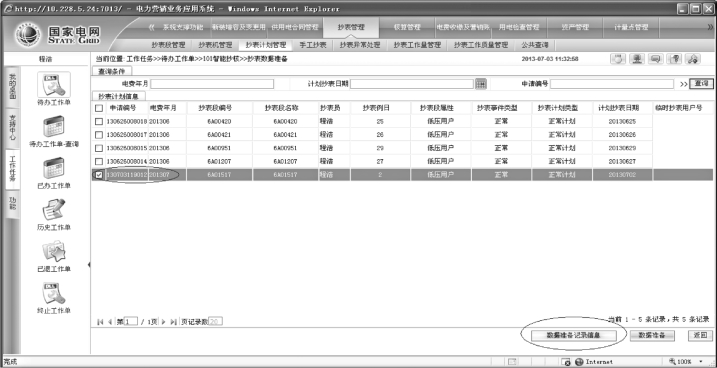Select the 手工抄表 submenu tab
Image resolution: width=717 pixels, height=368 pixels.
(x=313, y=45)
